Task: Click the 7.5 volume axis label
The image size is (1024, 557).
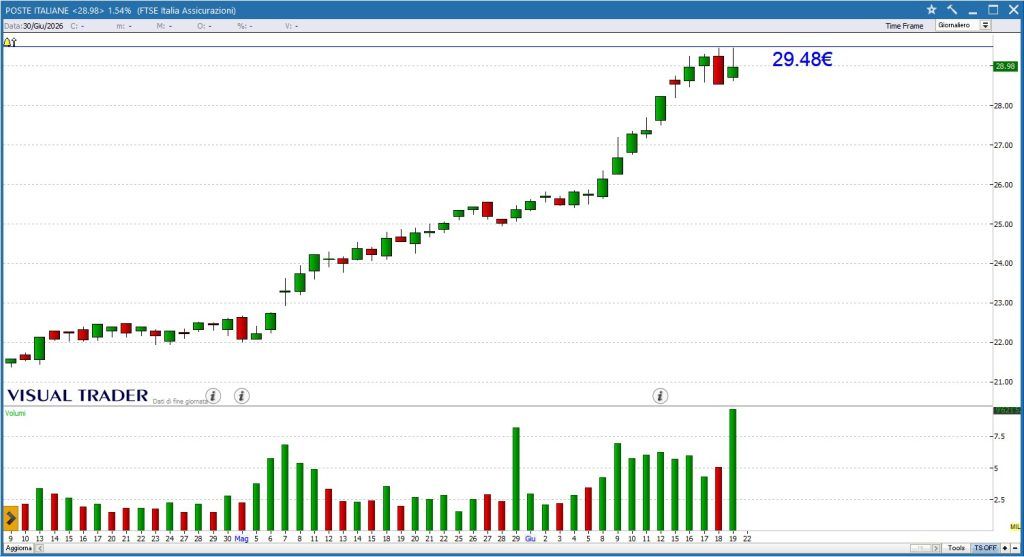Action: [999, 436]
